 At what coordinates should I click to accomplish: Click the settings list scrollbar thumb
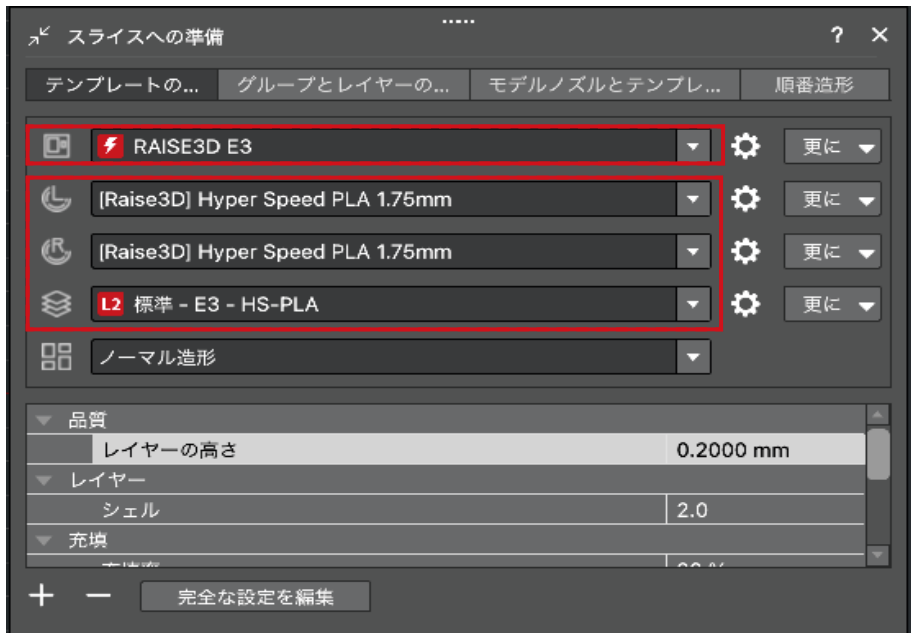pos(878,454)
